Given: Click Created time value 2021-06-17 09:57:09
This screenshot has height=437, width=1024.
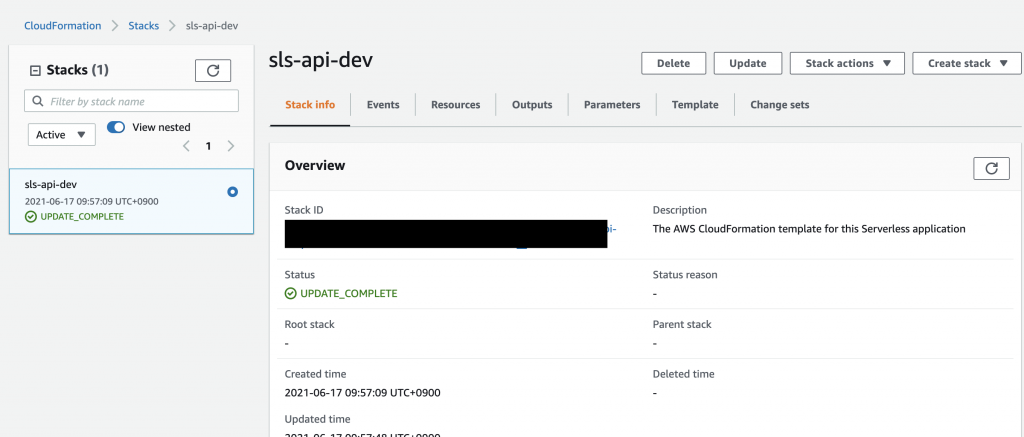Looking at the screenshot, I should tap(362, 393).
